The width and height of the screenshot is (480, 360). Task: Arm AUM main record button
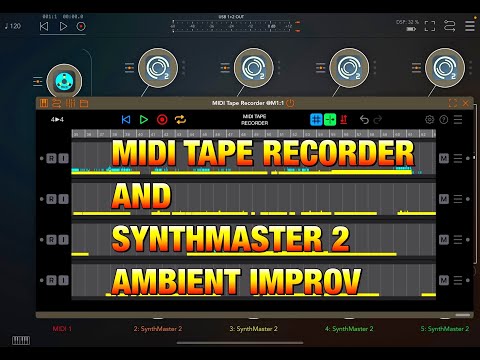pyautogui.click(x=81, y=26)
